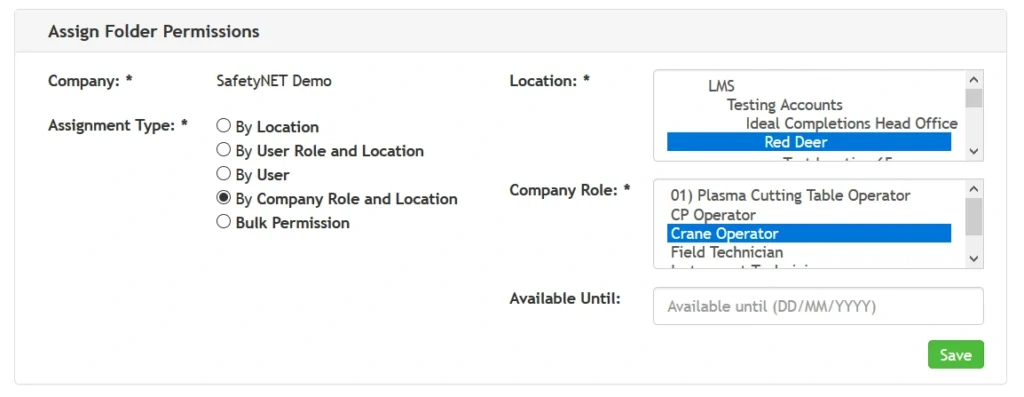Click Location list scroll down arrow
The image size is (1024, 397).
(974, 151)
